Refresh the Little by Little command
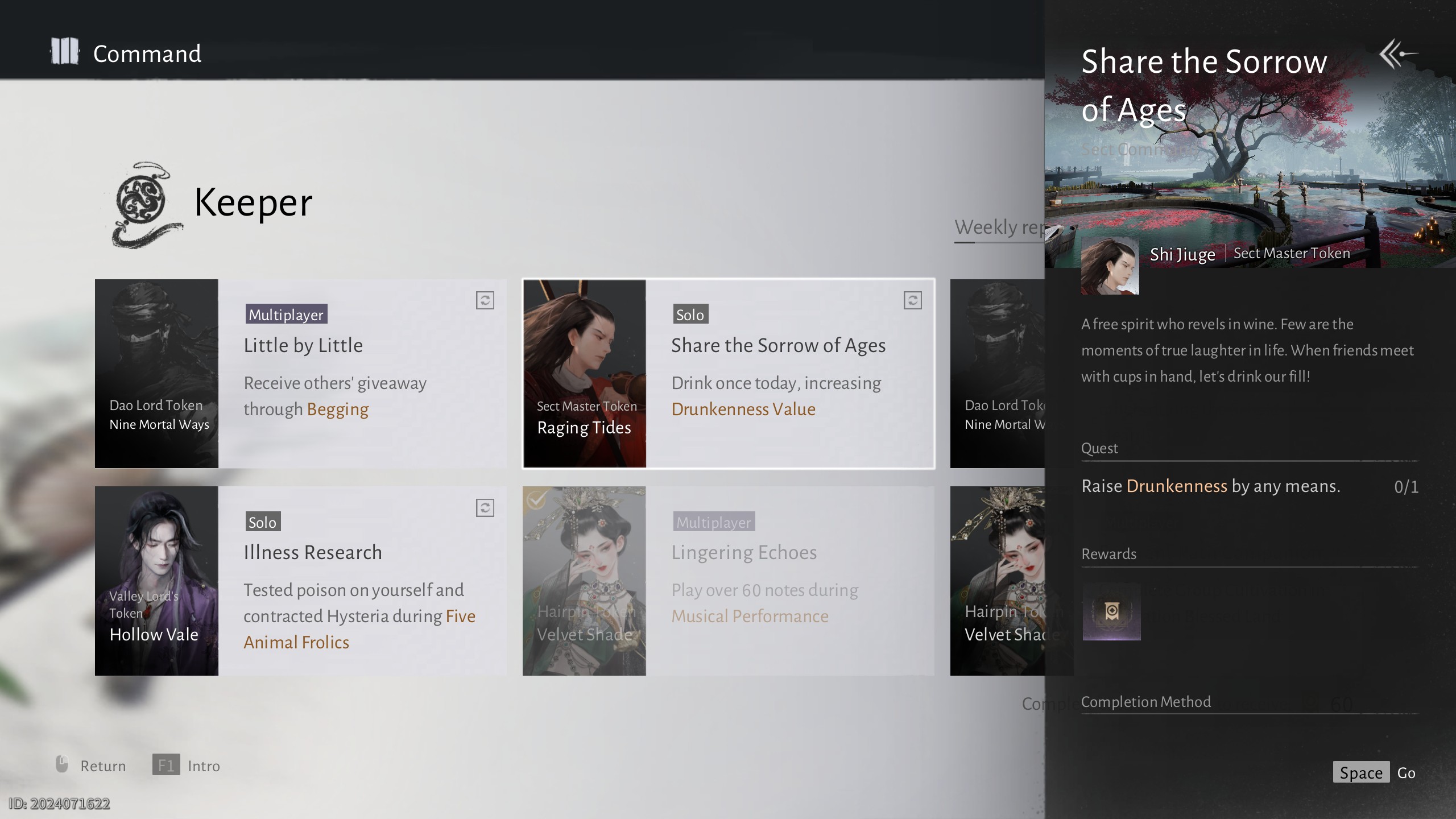The width and height of the screenshot is (1456, 819). pos(485,300)
